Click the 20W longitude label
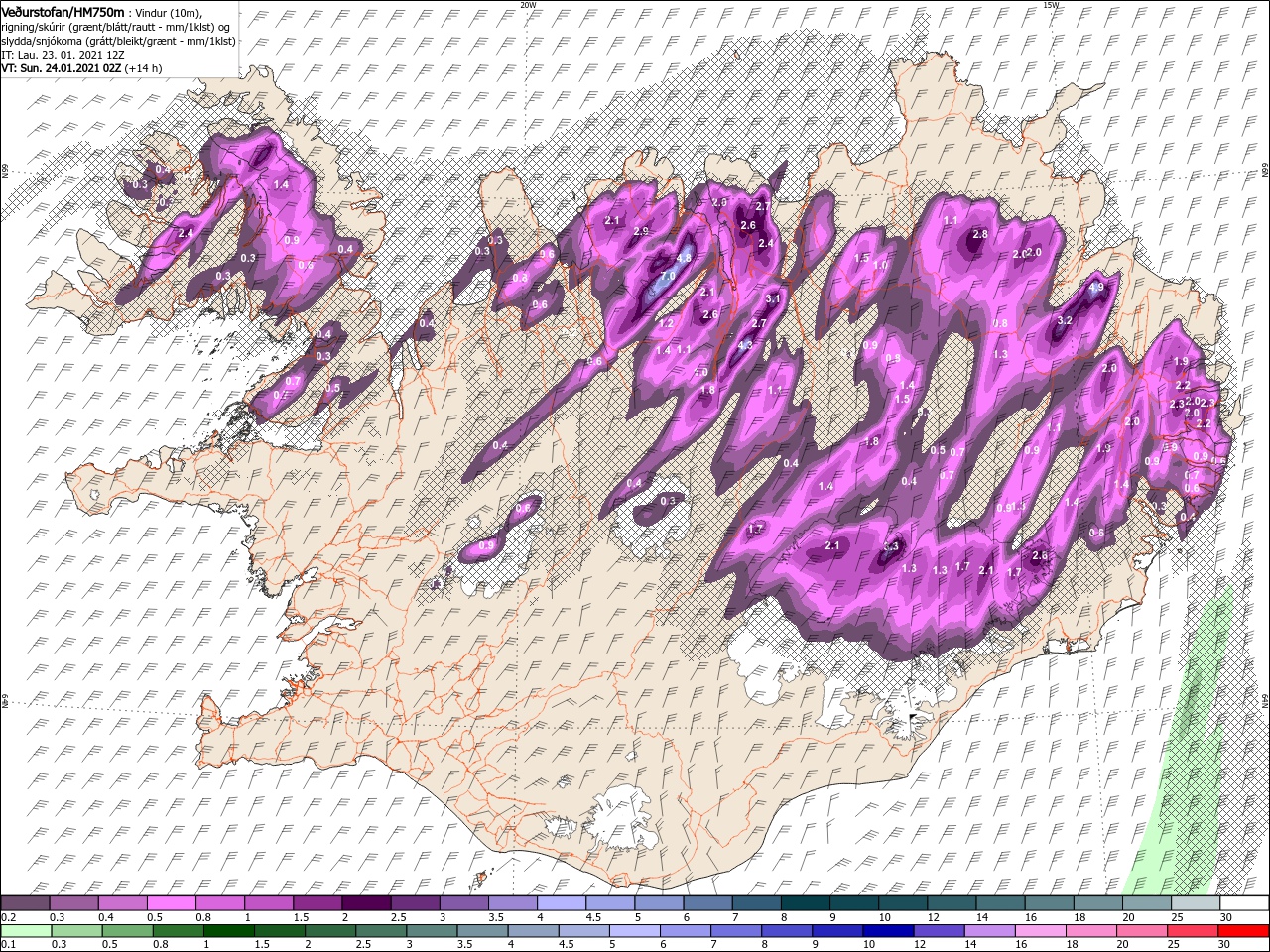Viewport: 1270px width, 952px height. point(528,5)
